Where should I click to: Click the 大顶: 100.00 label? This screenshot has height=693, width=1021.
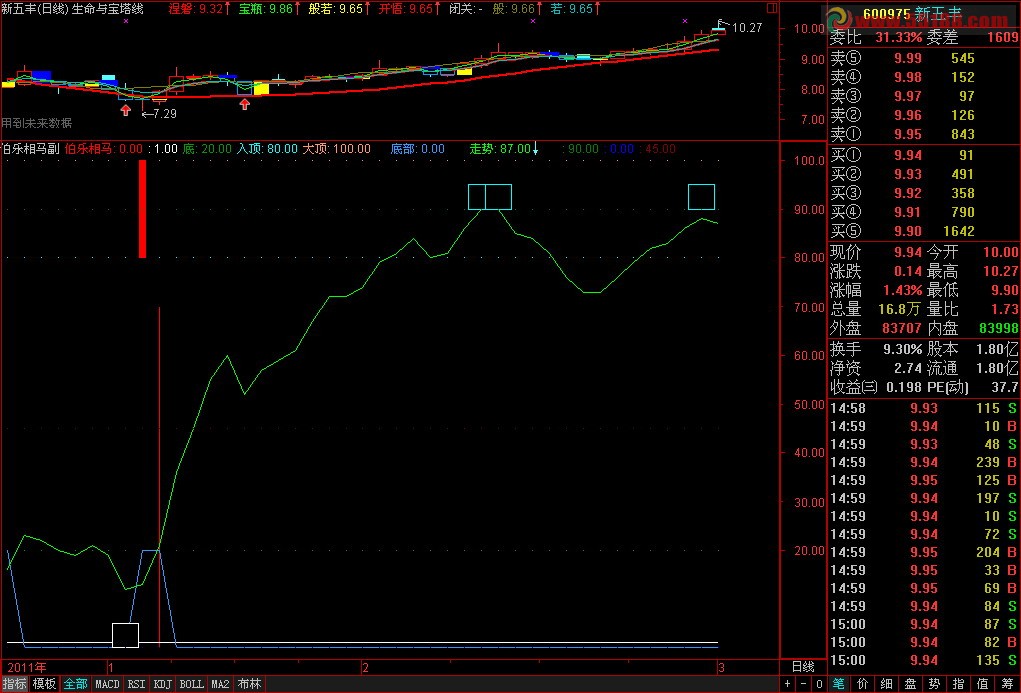337,148
